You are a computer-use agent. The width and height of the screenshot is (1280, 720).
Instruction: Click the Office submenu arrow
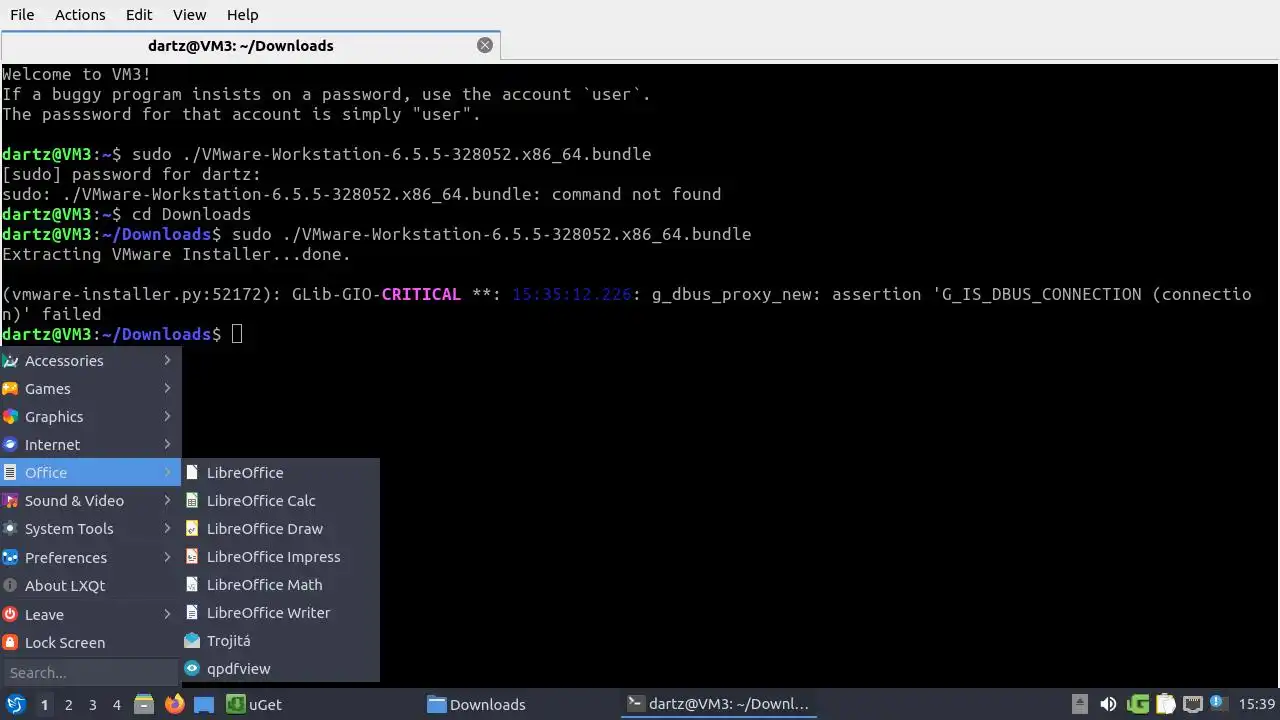coord(168,472)
